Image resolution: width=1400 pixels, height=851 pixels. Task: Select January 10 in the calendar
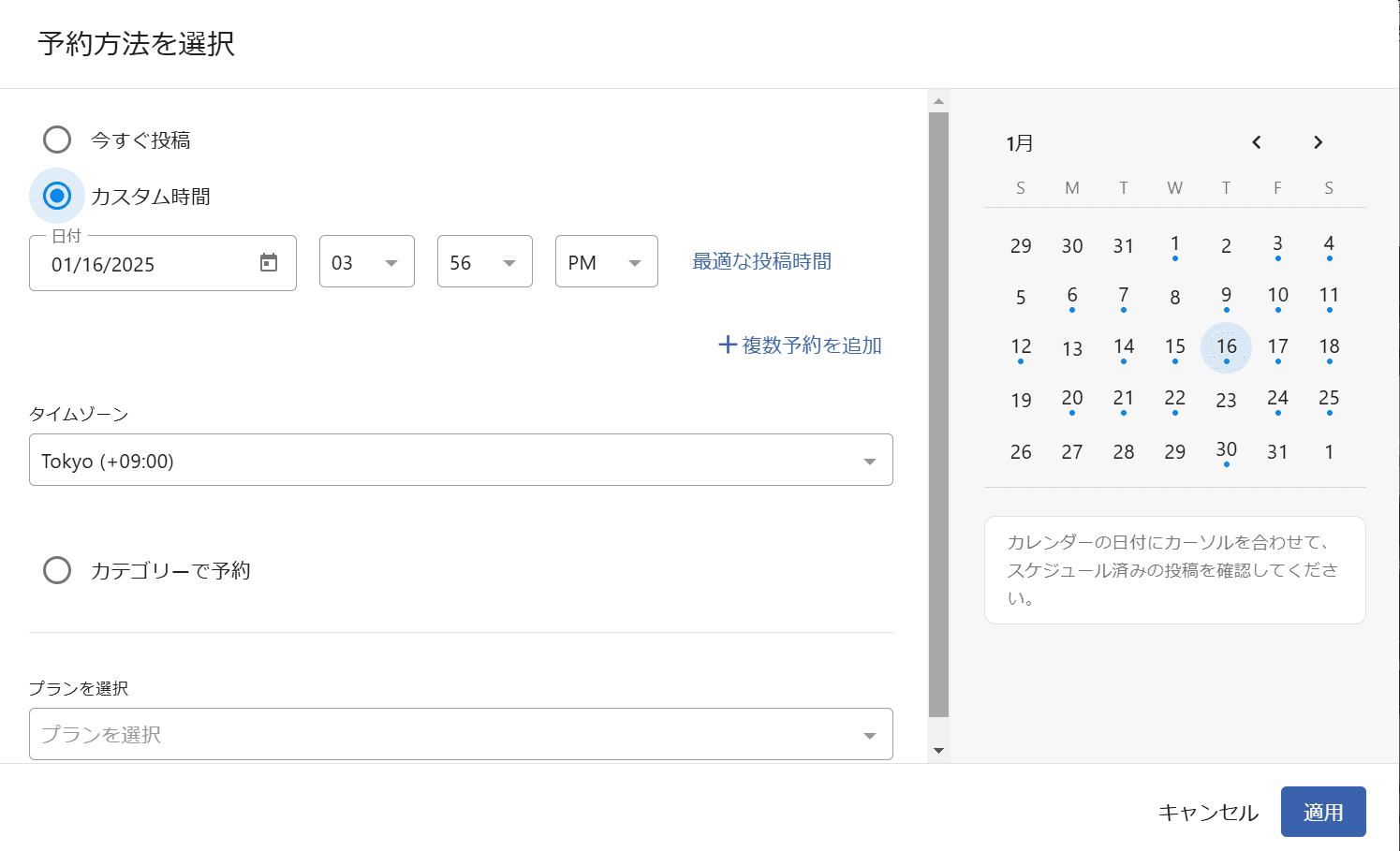1278,297
